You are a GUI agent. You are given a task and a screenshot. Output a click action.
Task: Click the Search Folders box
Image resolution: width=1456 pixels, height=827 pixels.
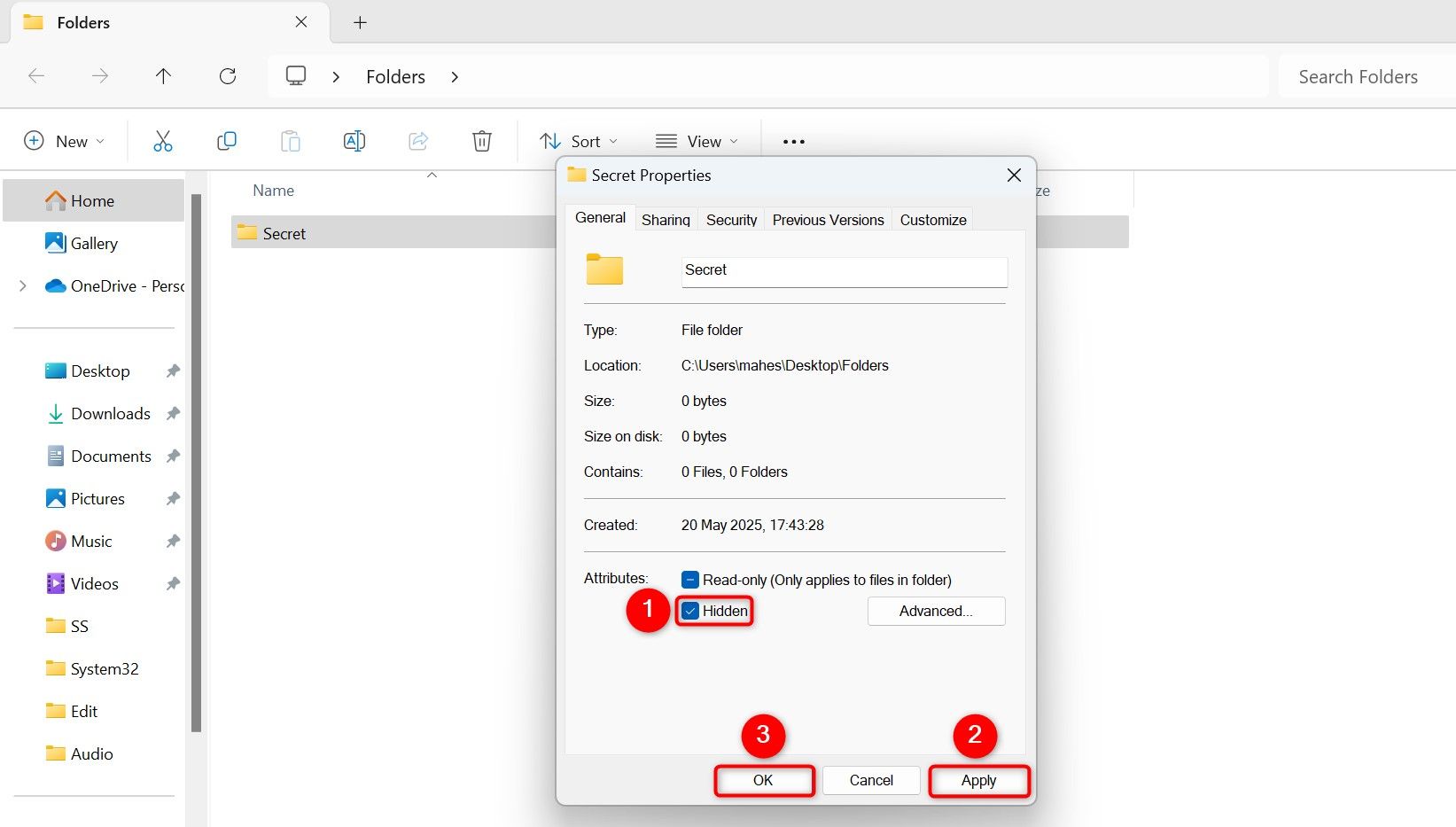(x=1366, y=77)
